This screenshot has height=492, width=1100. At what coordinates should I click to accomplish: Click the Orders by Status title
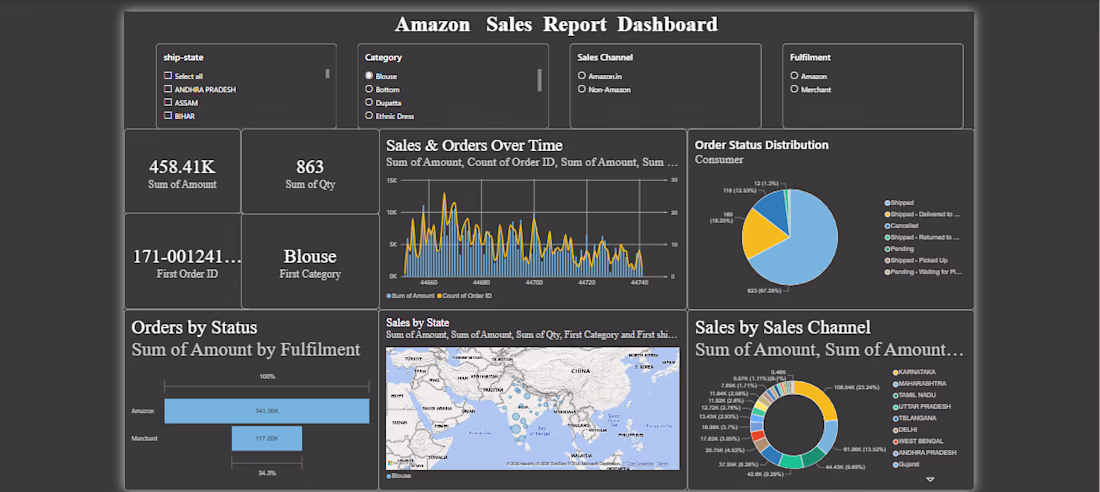click(x=194, y=328)
